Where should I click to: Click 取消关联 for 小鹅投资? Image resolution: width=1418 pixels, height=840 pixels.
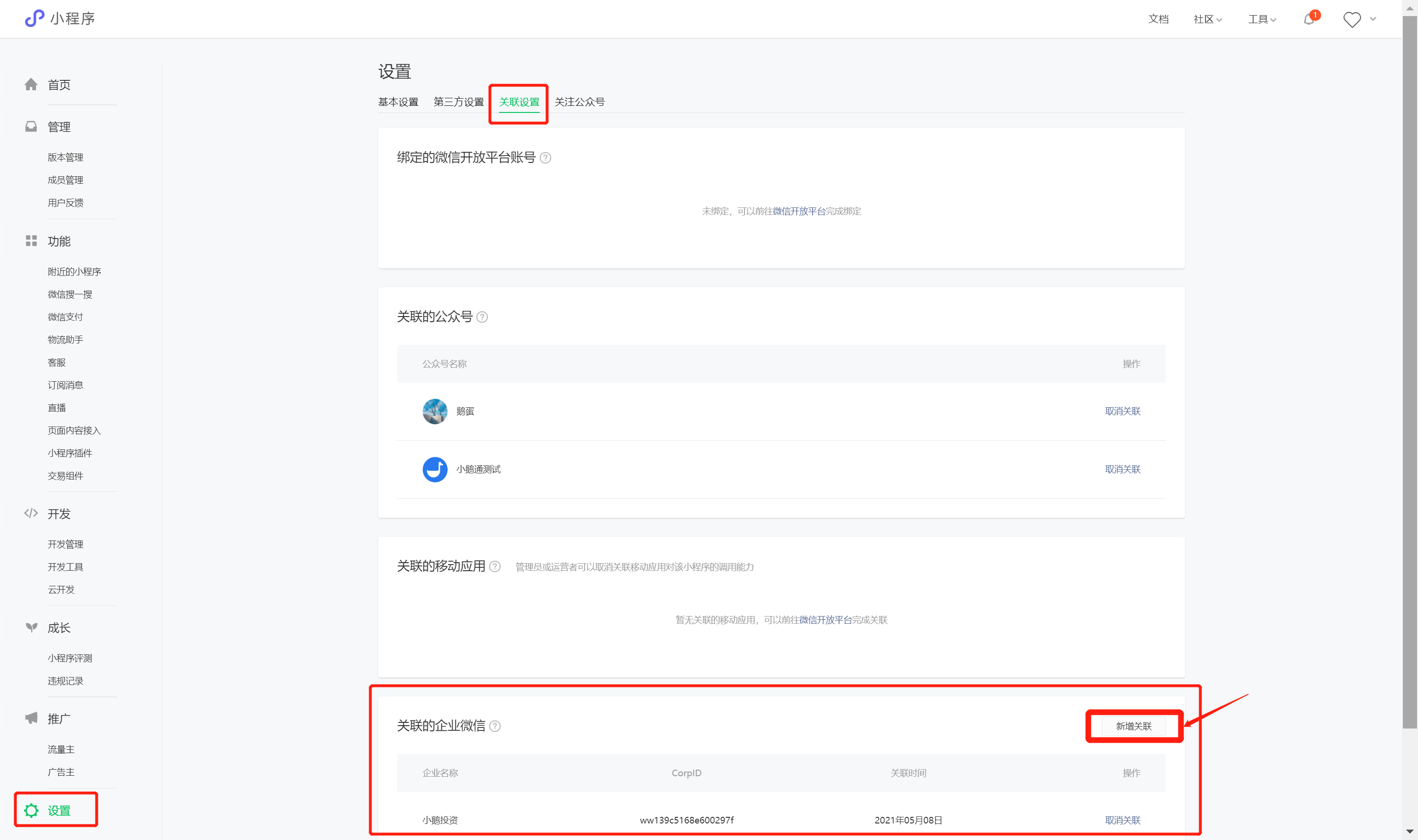1123,820
